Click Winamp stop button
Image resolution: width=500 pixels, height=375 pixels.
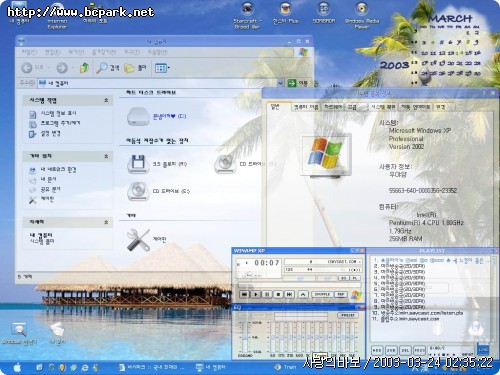pyautogui.click(x=278, y=294)
